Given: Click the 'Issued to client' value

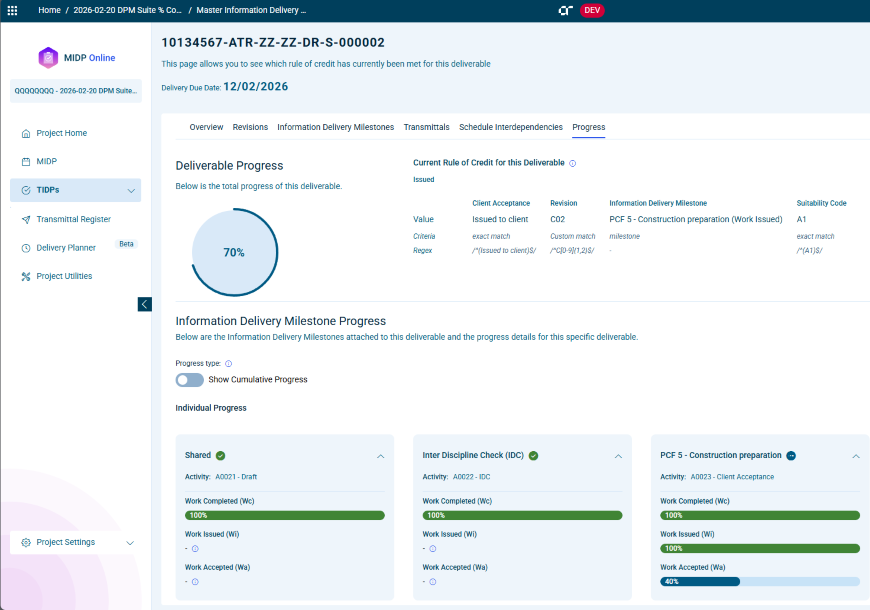Looking at the screenshot, I should tap(500, 220).
